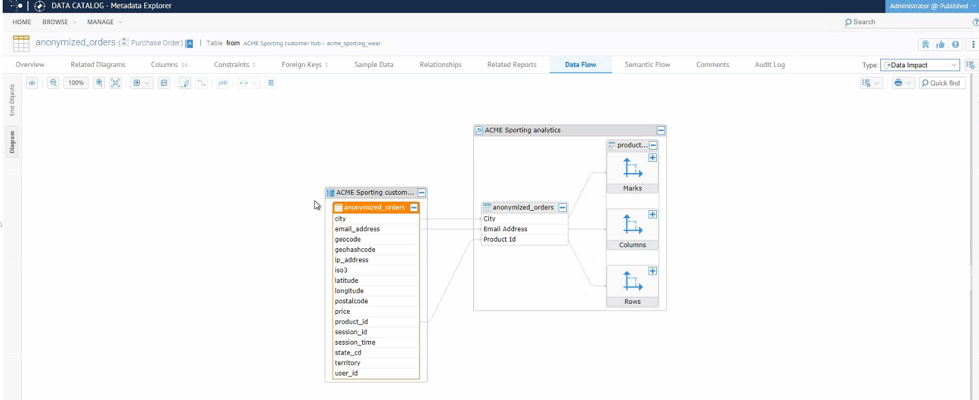Collapse the ACME Sporting customer hub node
Viewport: 979px width, 400px height.
click(421, 193)
